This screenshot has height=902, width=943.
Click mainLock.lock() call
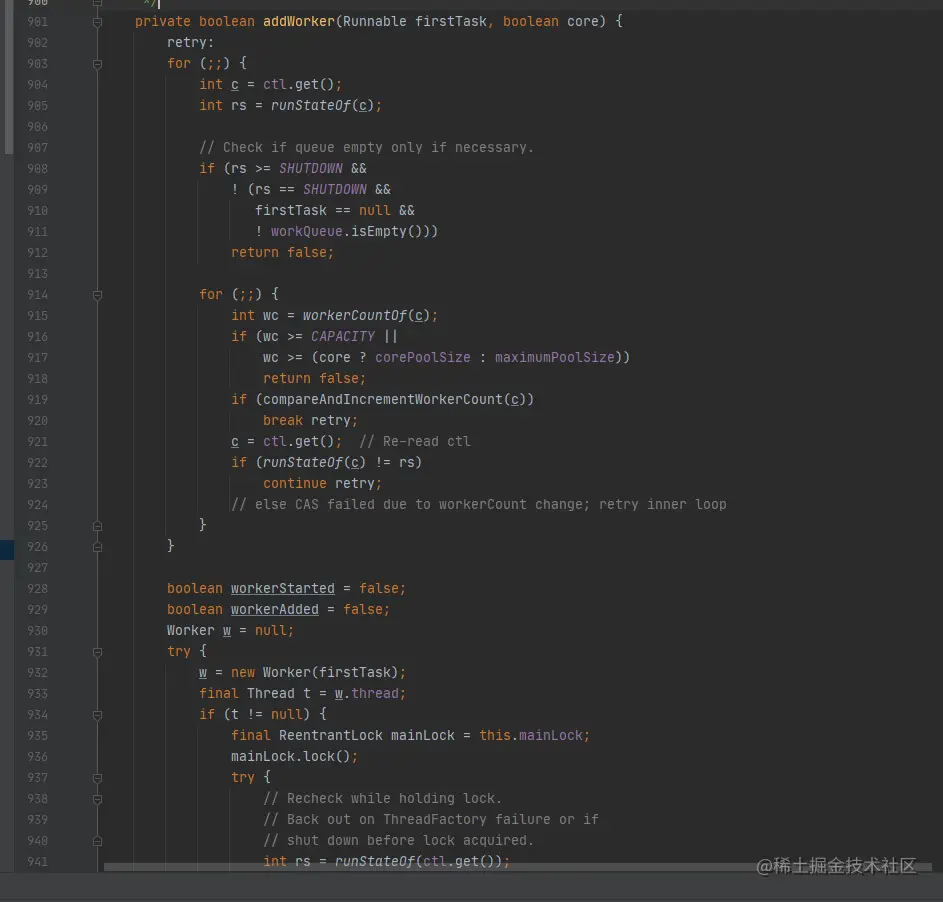[294, 757]
